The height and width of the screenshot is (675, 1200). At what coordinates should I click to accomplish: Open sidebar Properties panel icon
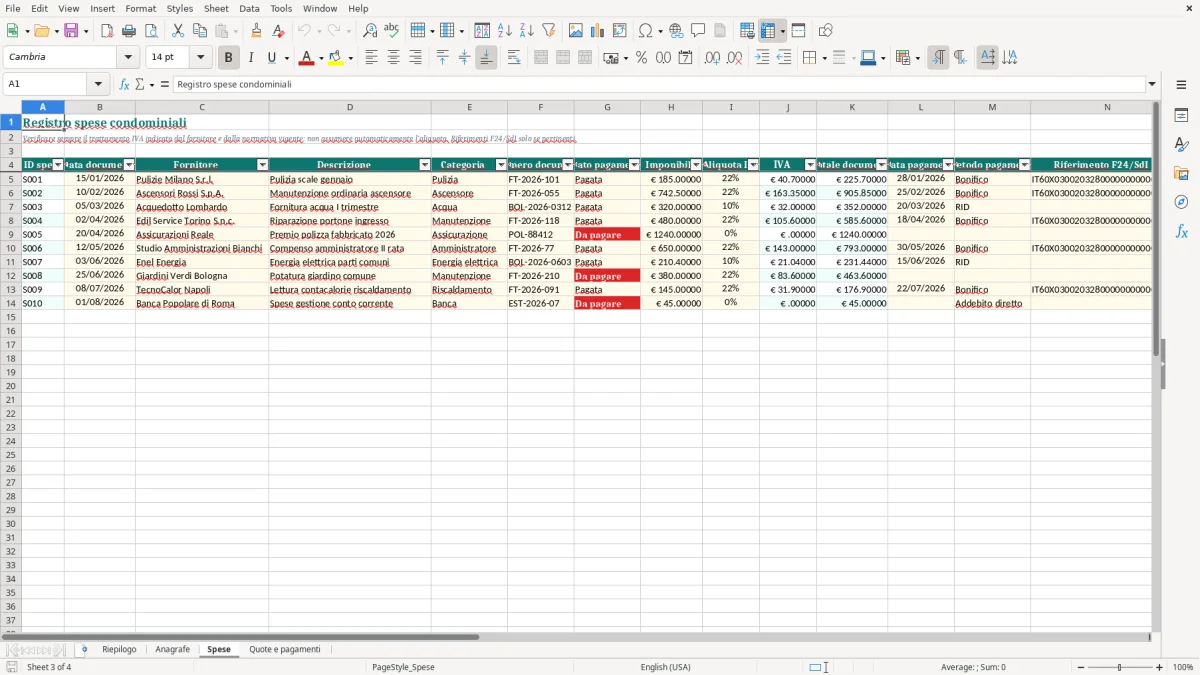point(1181,116)
